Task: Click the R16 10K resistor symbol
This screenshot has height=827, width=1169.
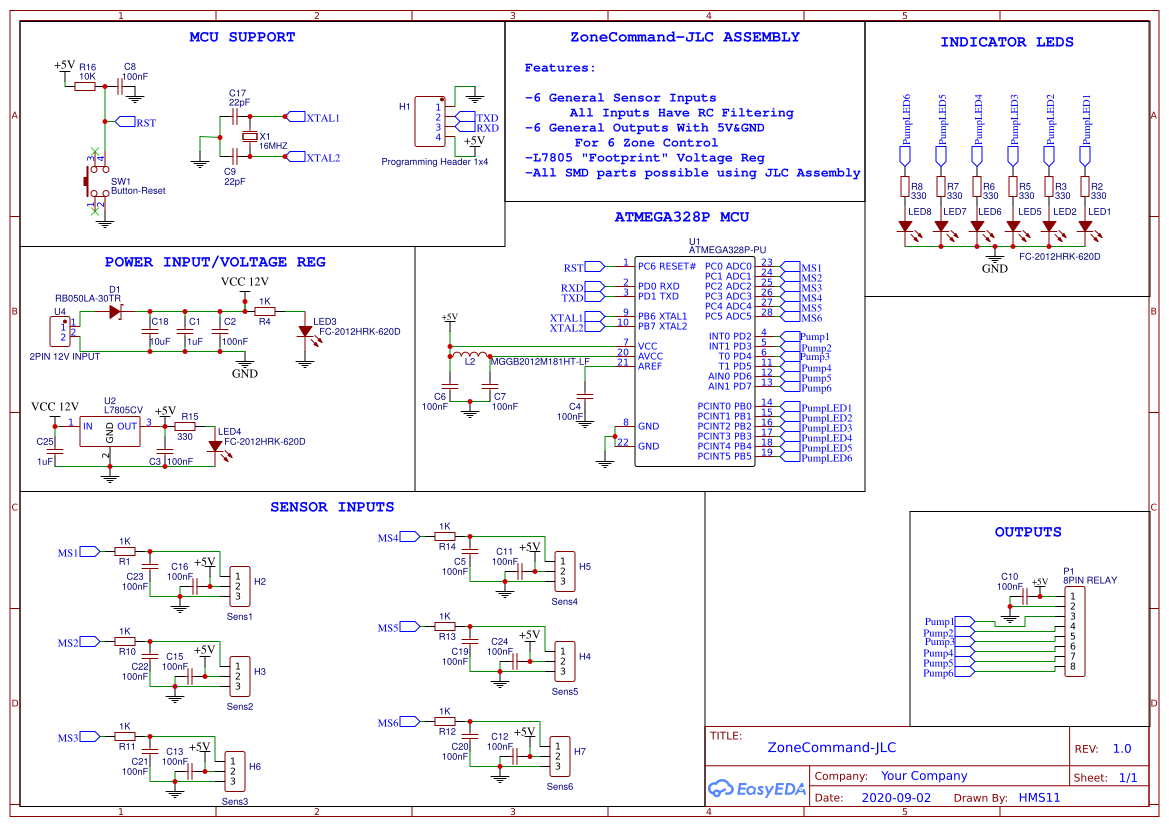Action: tap(85, 87)
